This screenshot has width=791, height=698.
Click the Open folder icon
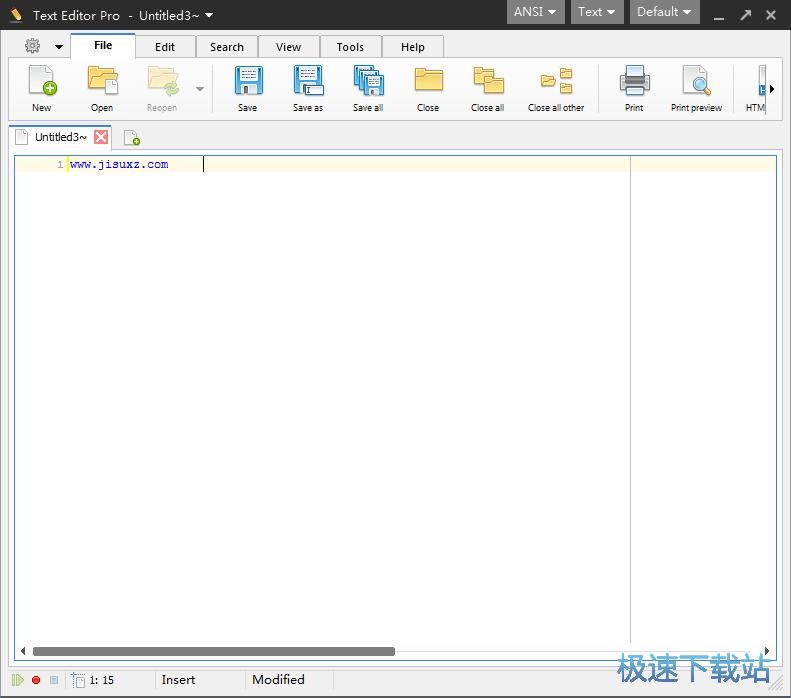pyautogui.click(x=102, y=82)
